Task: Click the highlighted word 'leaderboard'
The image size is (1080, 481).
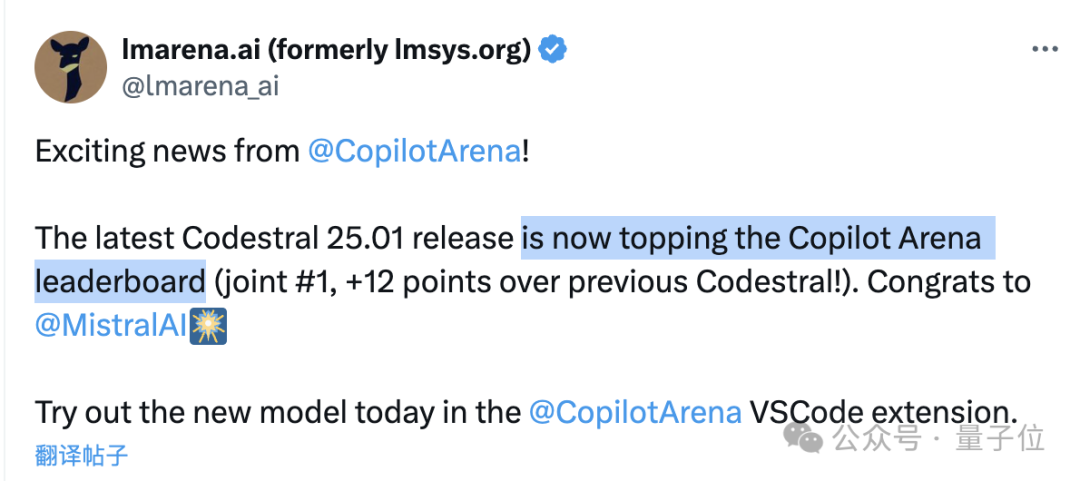Action: 120,282
